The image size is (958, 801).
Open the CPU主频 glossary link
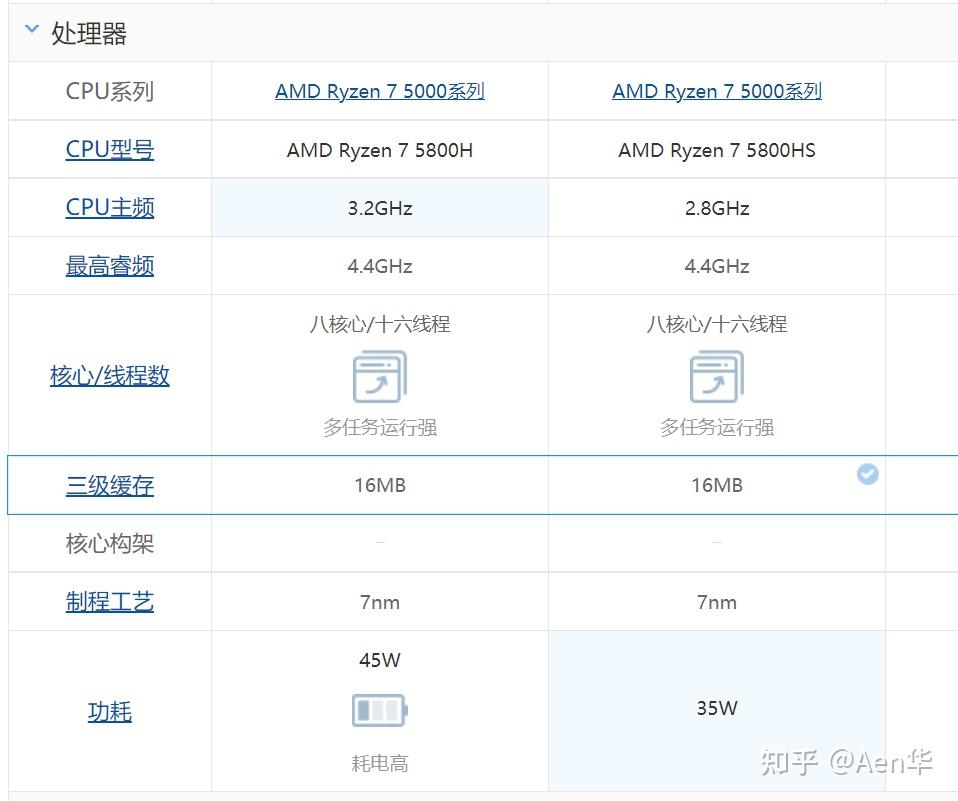(x=110, y=208)
